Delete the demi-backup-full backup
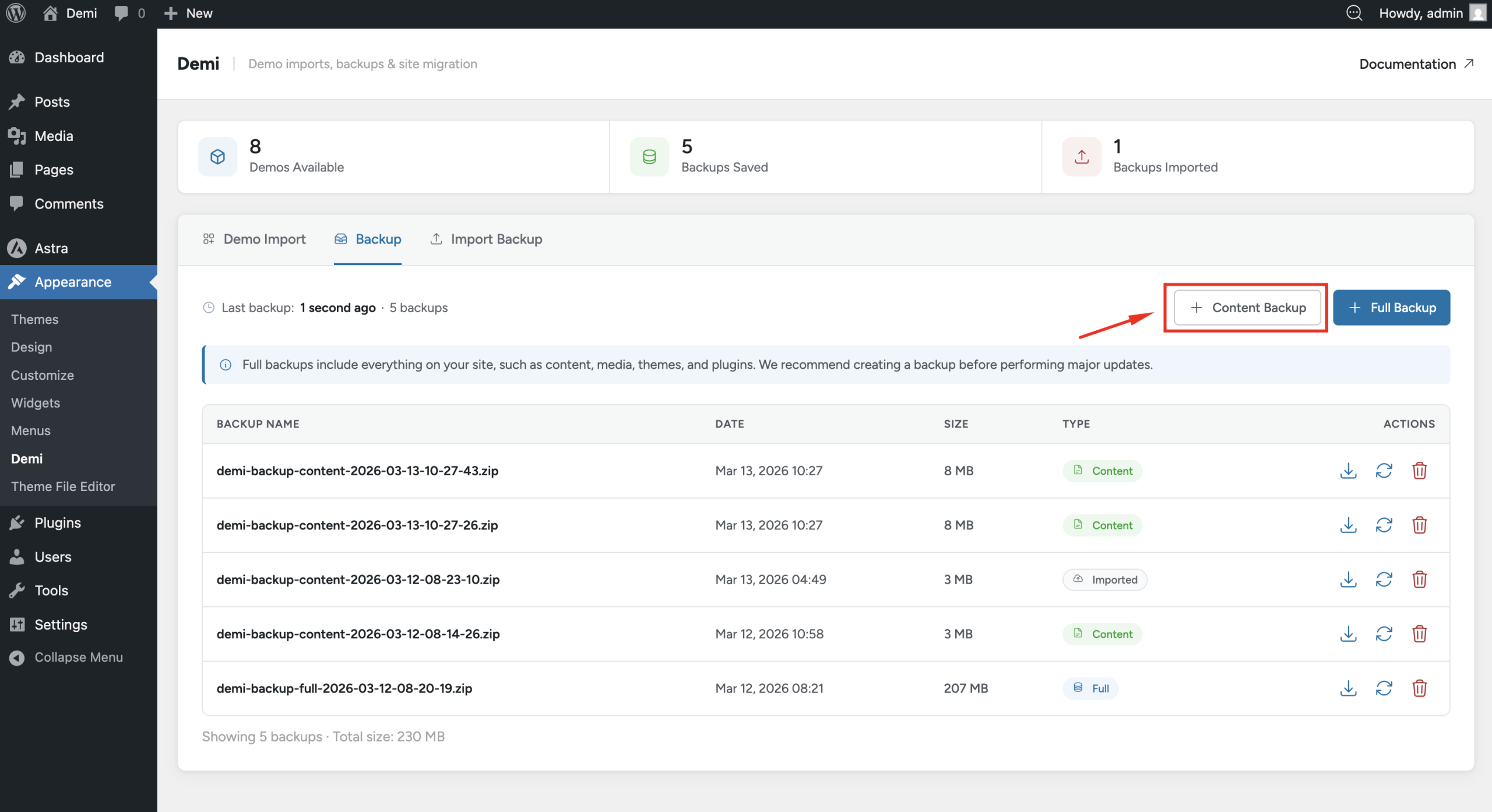This screenshot has width=1492, height=812. point(1419,688)
